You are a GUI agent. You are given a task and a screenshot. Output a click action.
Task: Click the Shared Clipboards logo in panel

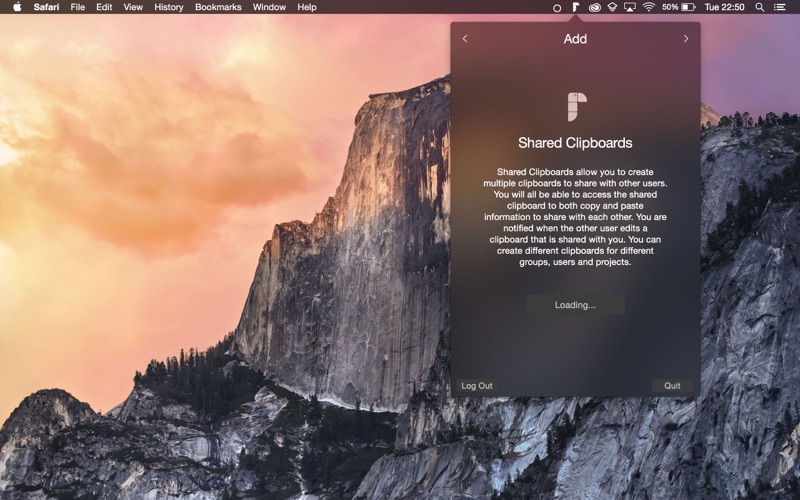tap(577, 107)
